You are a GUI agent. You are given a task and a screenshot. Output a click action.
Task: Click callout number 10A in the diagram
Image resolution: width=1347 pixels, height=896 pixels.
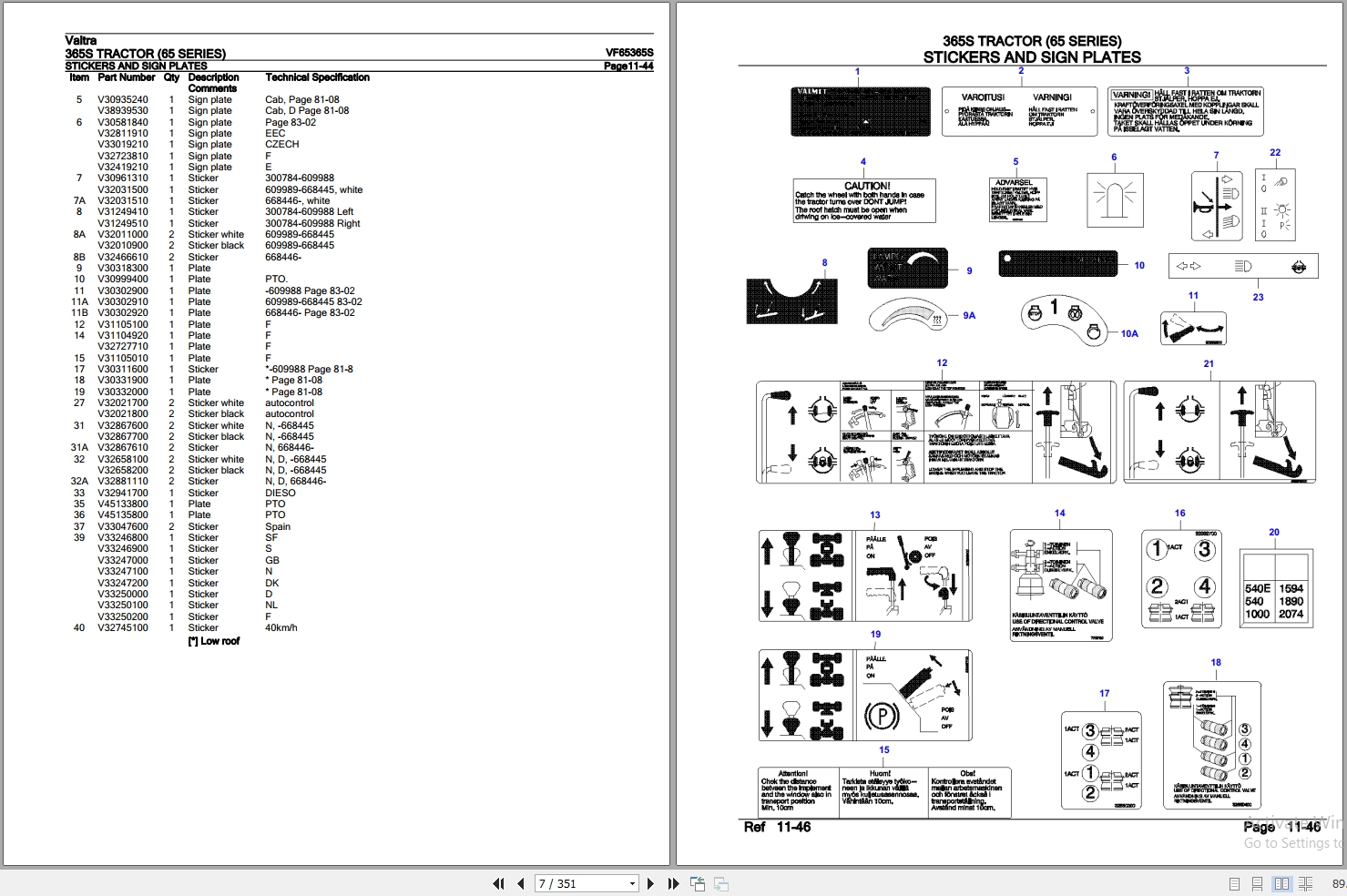coord(1129,333)
